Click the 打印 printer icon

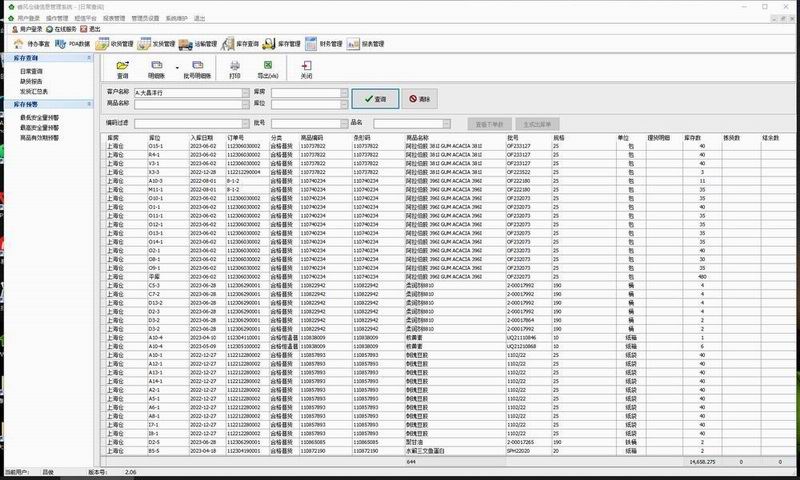pyautogui.click(x=235, y=68)
